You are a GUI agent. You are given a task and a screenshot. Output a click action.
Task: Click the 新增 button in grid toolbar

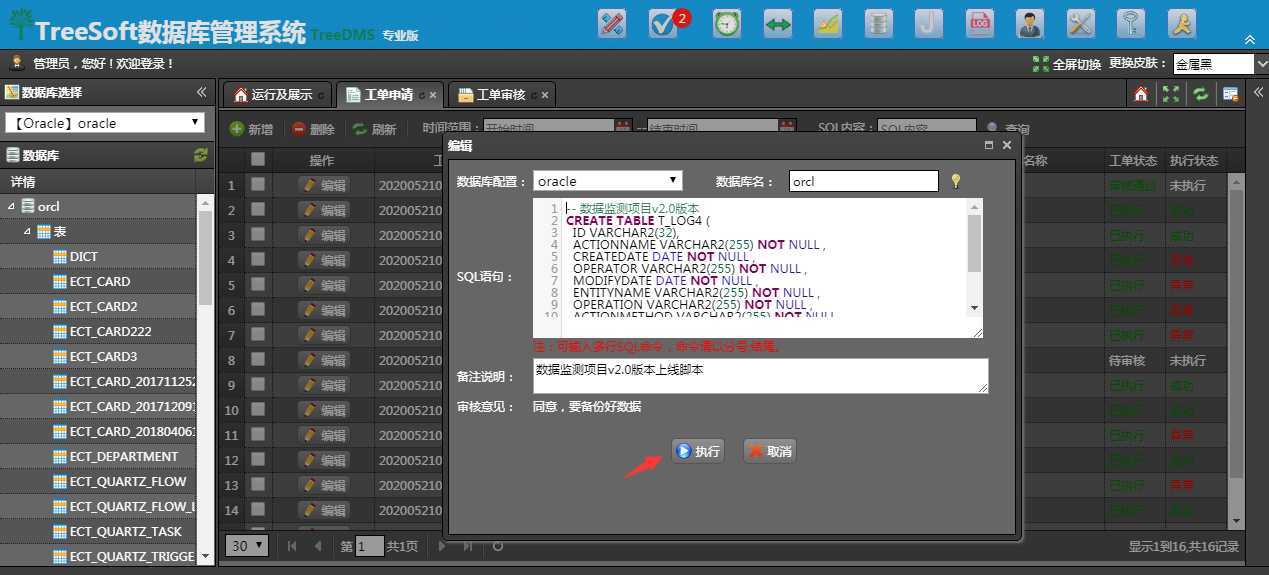[x=251, y=129]
